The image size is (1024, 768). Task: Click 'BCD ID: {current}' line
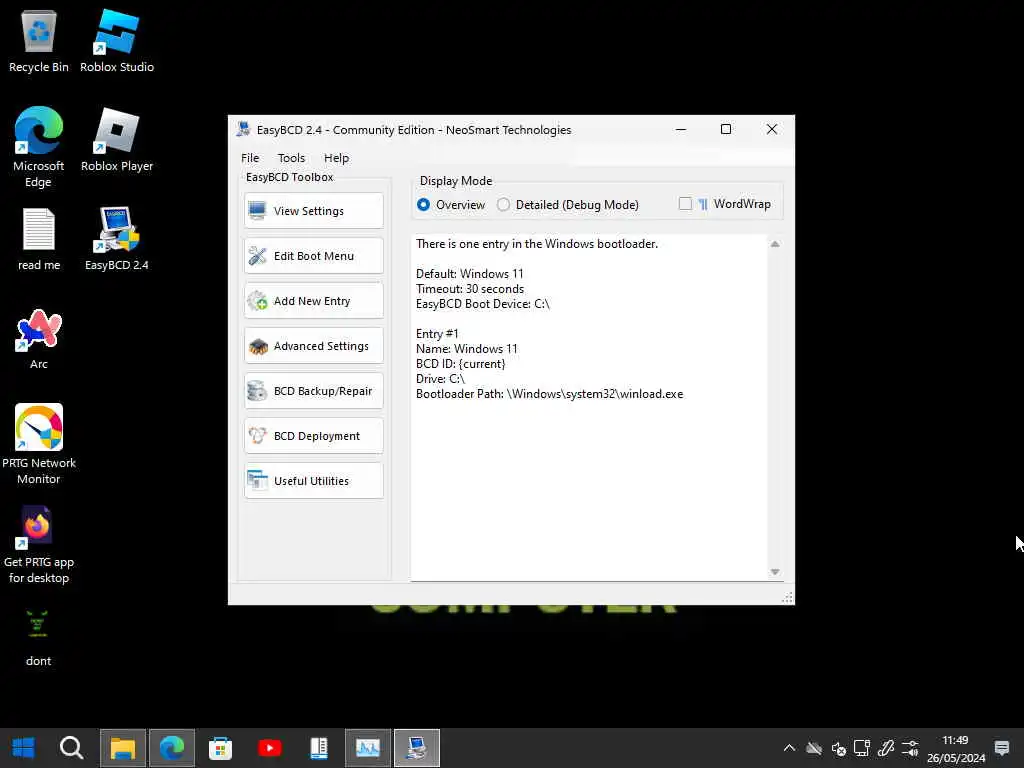[x=460, y=364]
